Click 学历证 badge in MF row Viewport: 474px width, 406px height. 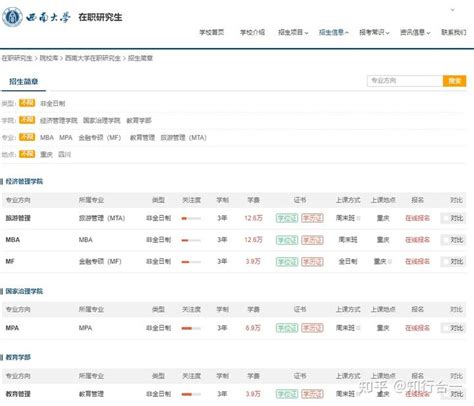coord(312,262)
